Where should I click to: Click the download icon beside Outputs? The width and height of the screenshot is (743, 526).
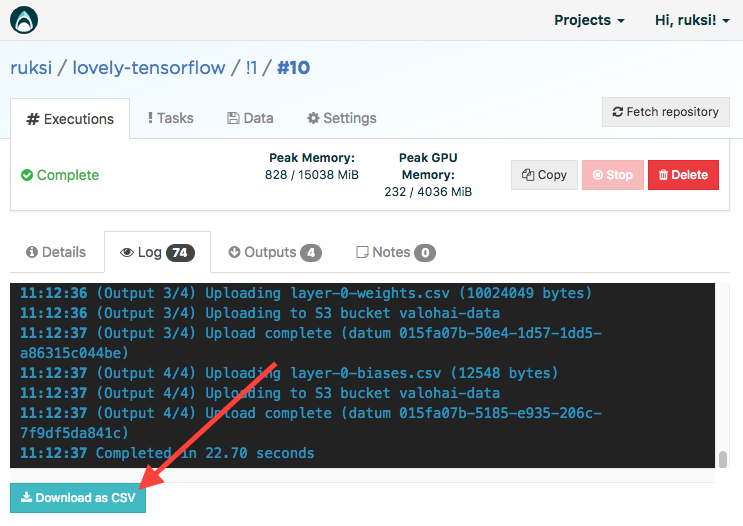click(234, 252)
